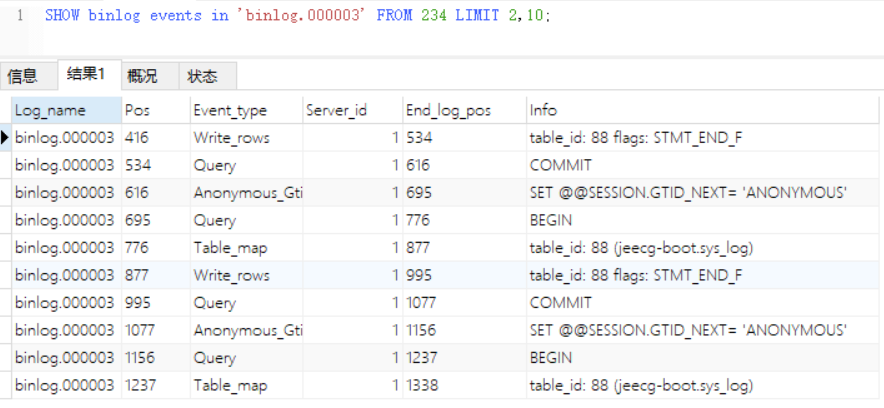The height and width of the screenshot is (408, 884).
Task: Select End_log_pos cell 534
Action: tap(465, 138)
